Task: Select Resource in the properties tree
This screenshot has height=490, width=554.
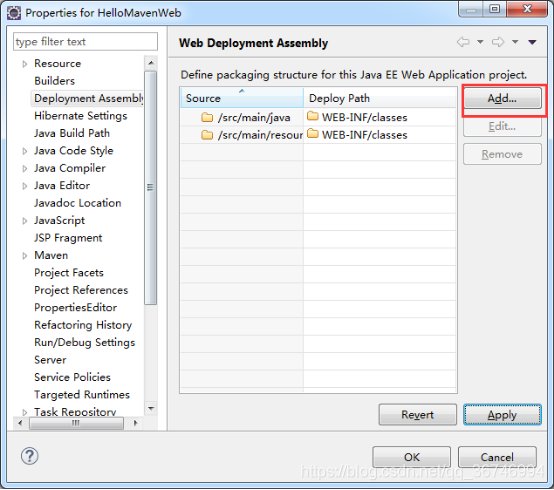Action: pos(58,64)
